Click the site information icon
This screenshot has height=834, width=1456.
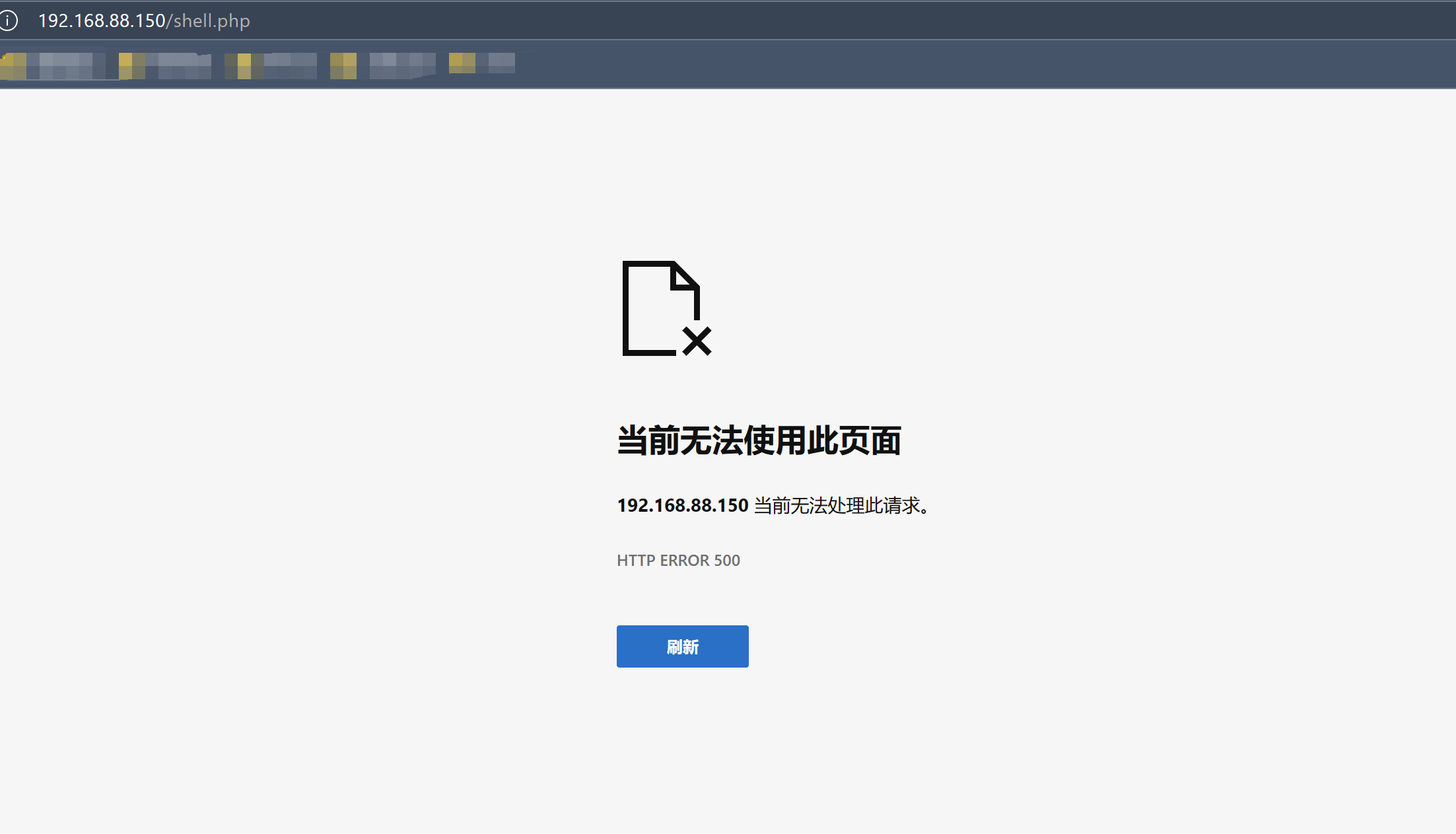9,20
